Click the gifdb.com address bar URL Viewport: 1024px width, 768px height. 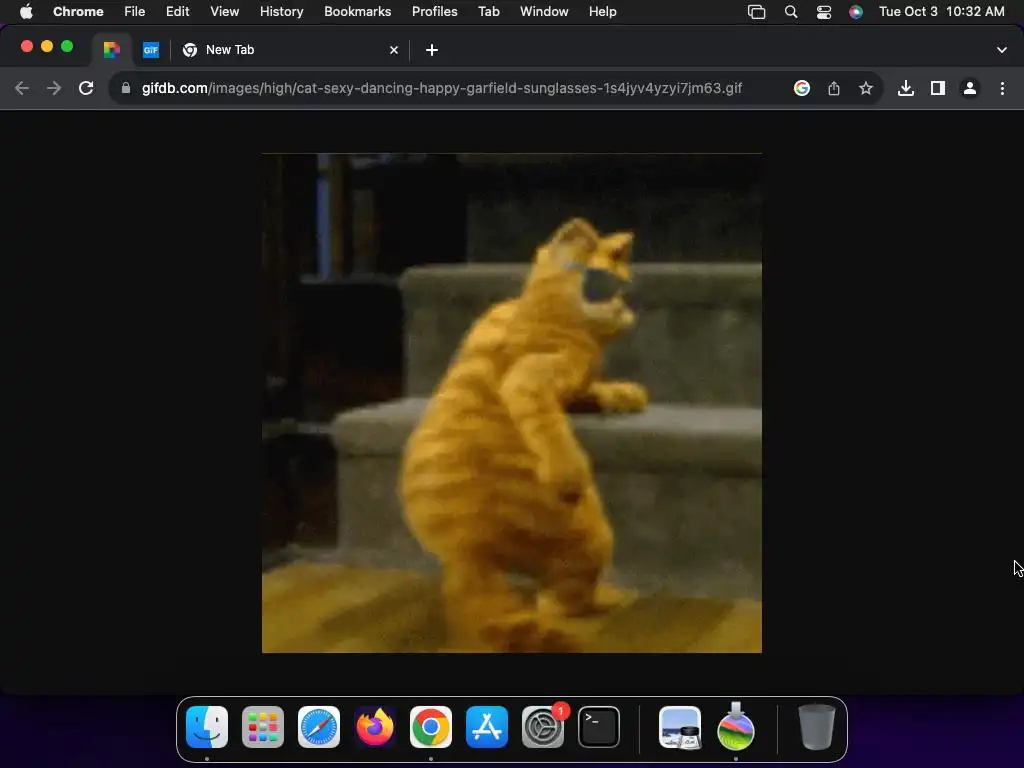coord(441,88)
